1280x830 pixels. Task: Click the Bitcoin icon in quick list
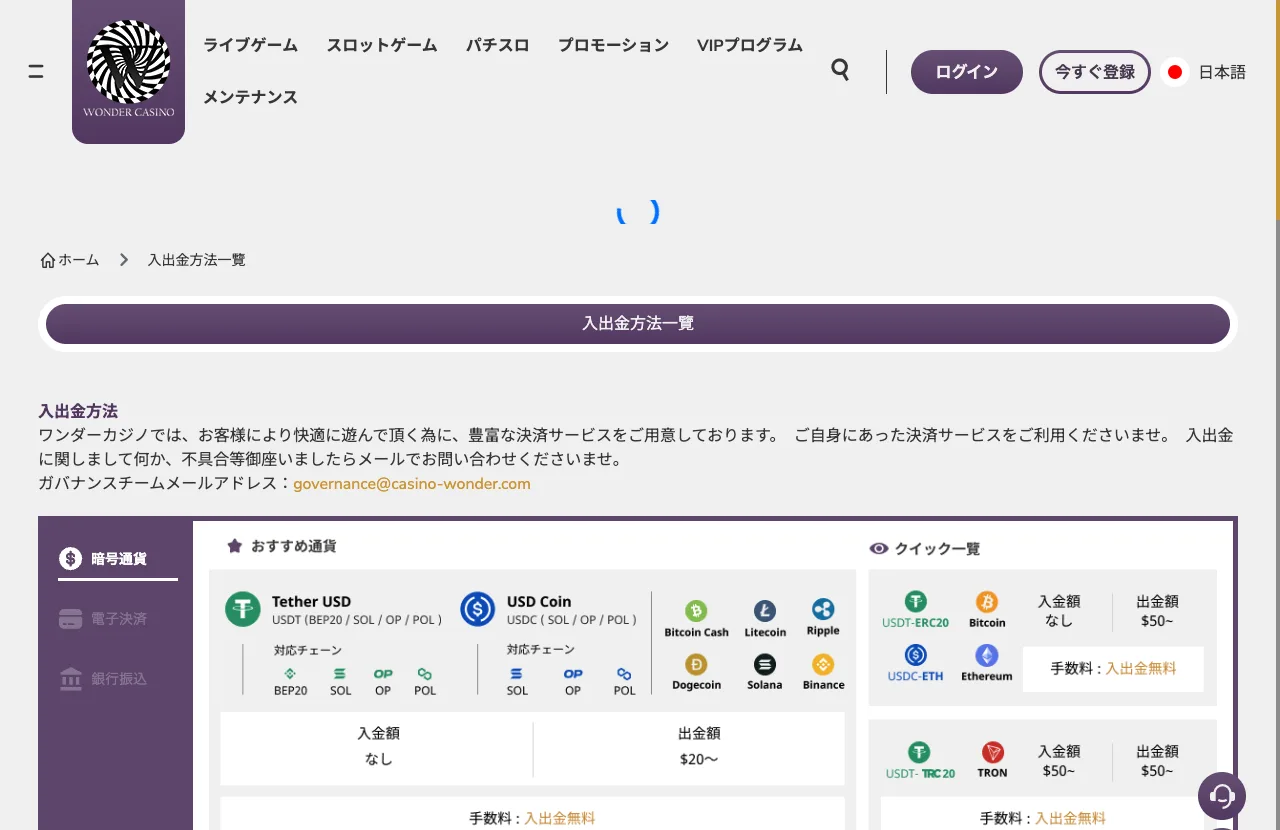(x=987, y=602)
